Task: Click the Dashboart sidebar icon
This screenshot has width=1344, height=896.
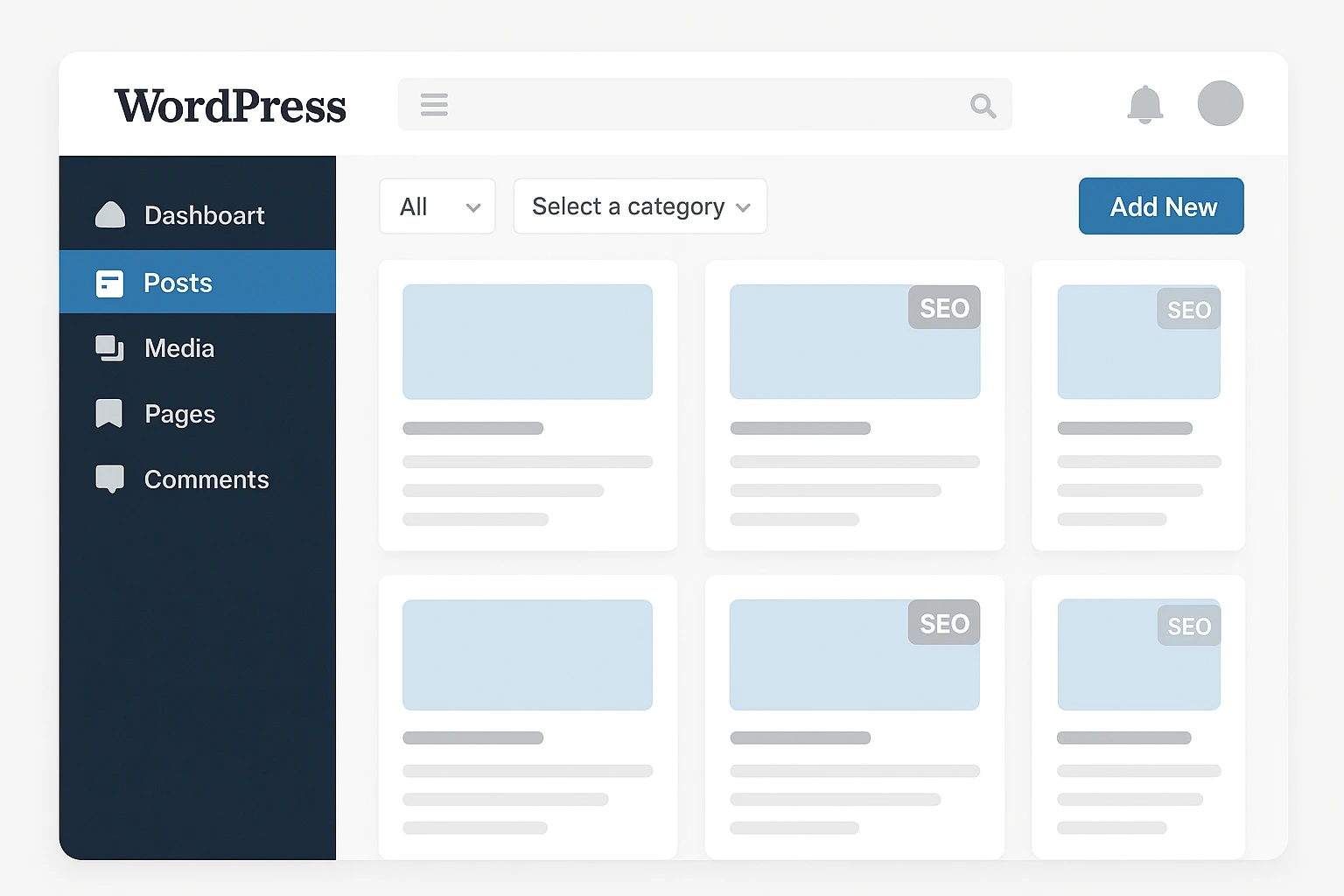Action: click(x=110, y=214)
